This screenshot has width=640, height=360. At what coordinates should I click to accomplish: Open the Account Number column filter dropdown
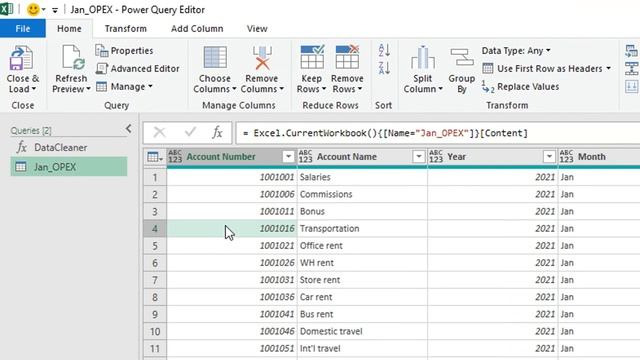[288, 156]
